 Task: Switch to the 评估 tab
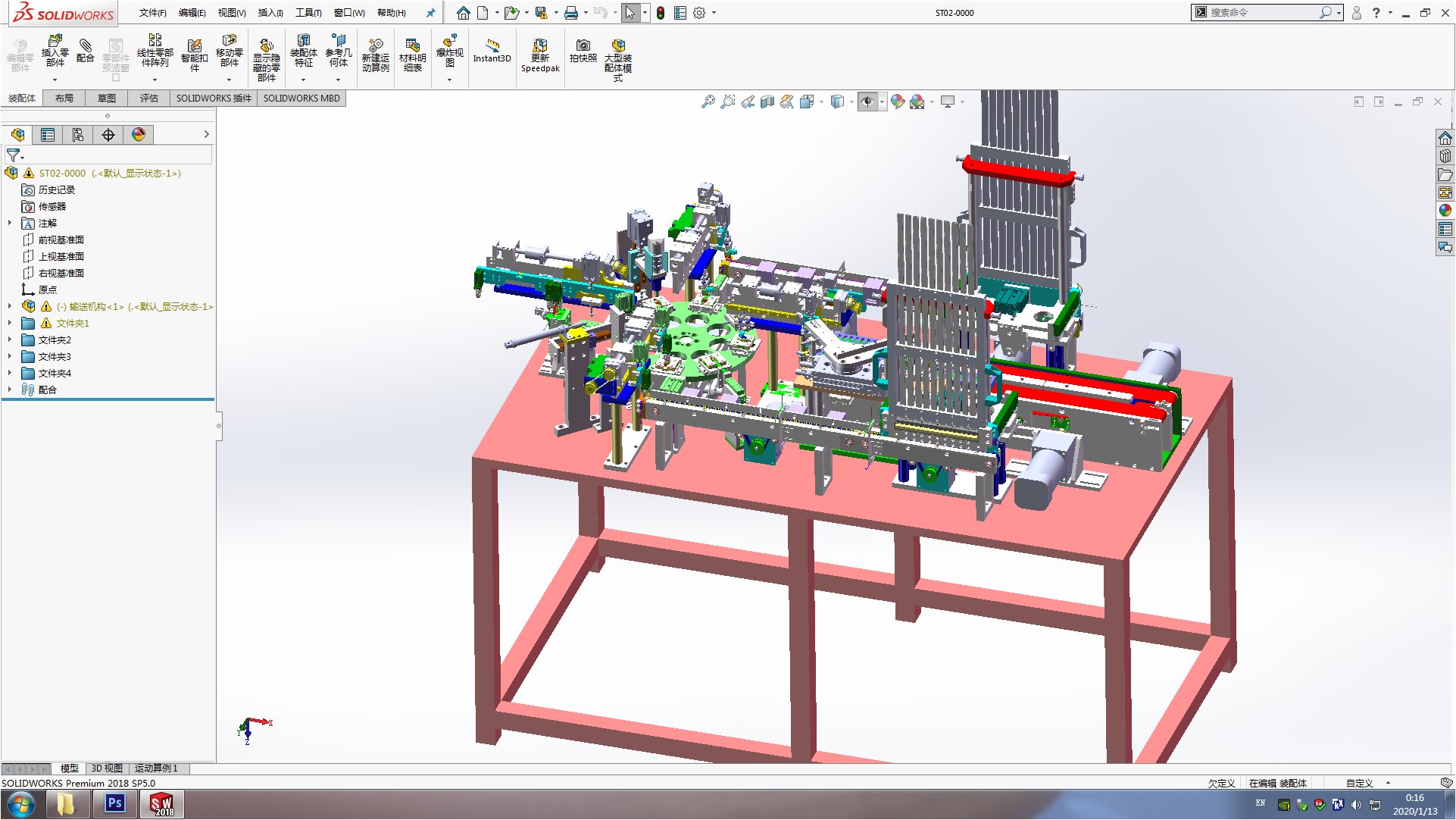coord(148,99)
